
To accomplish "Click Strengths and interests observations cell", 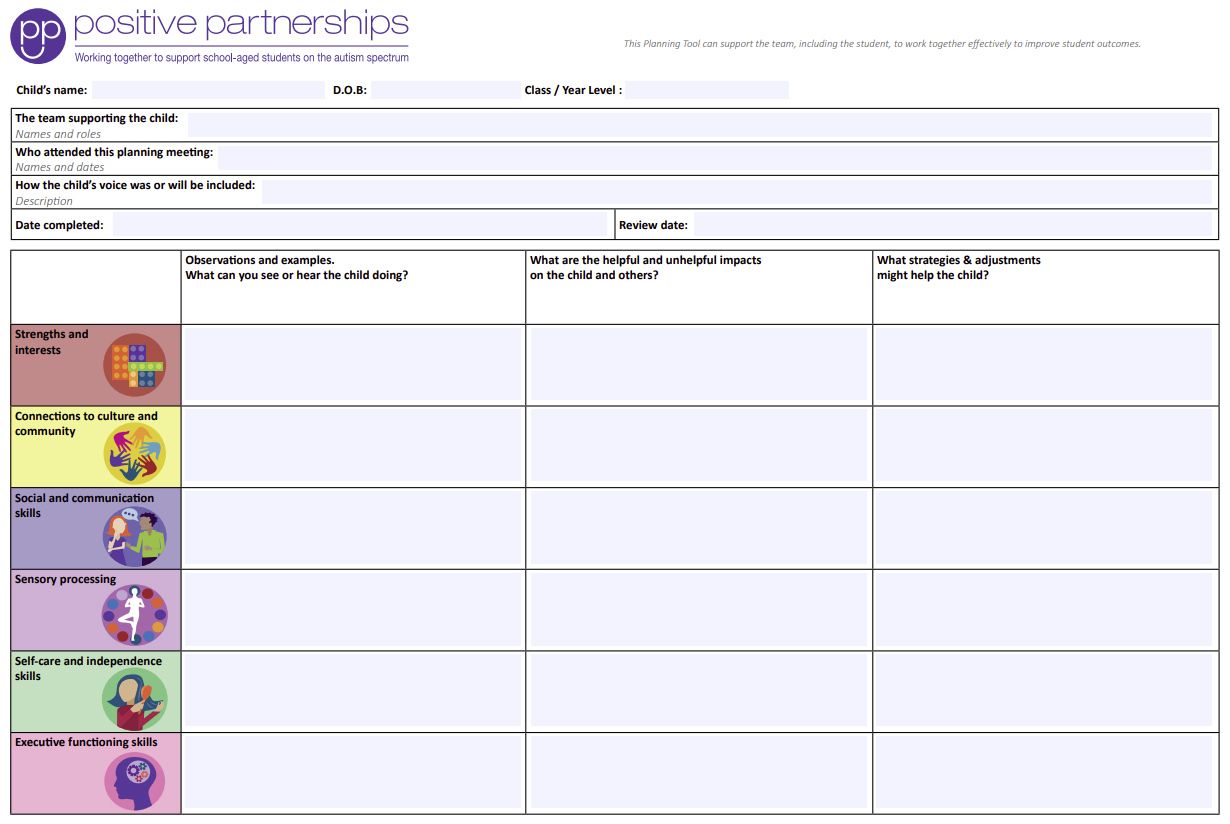I will tap(354, 365).
